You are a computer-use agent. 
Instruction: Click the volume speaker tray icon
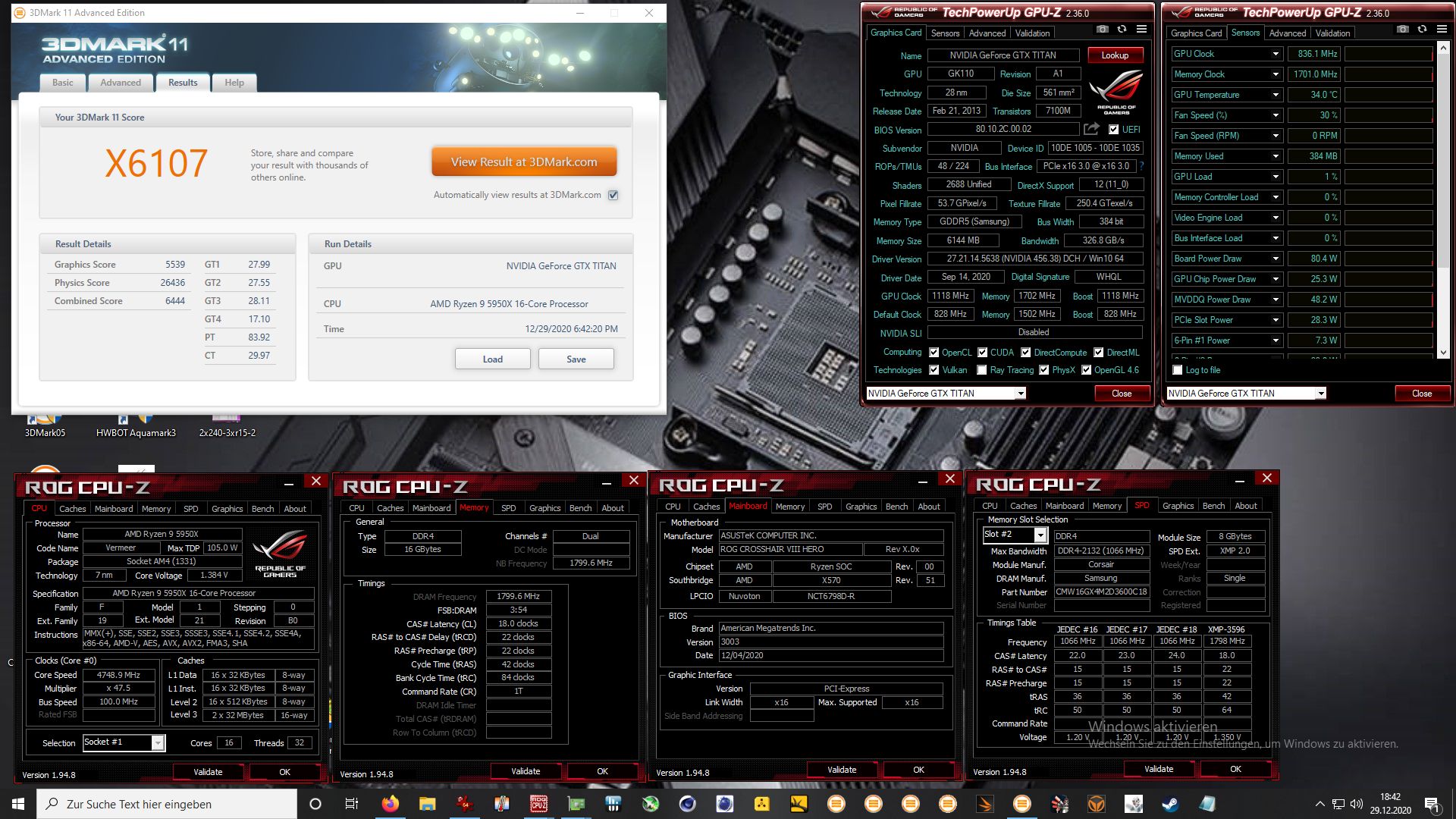pyautogui.click(x=1357, y=804)
